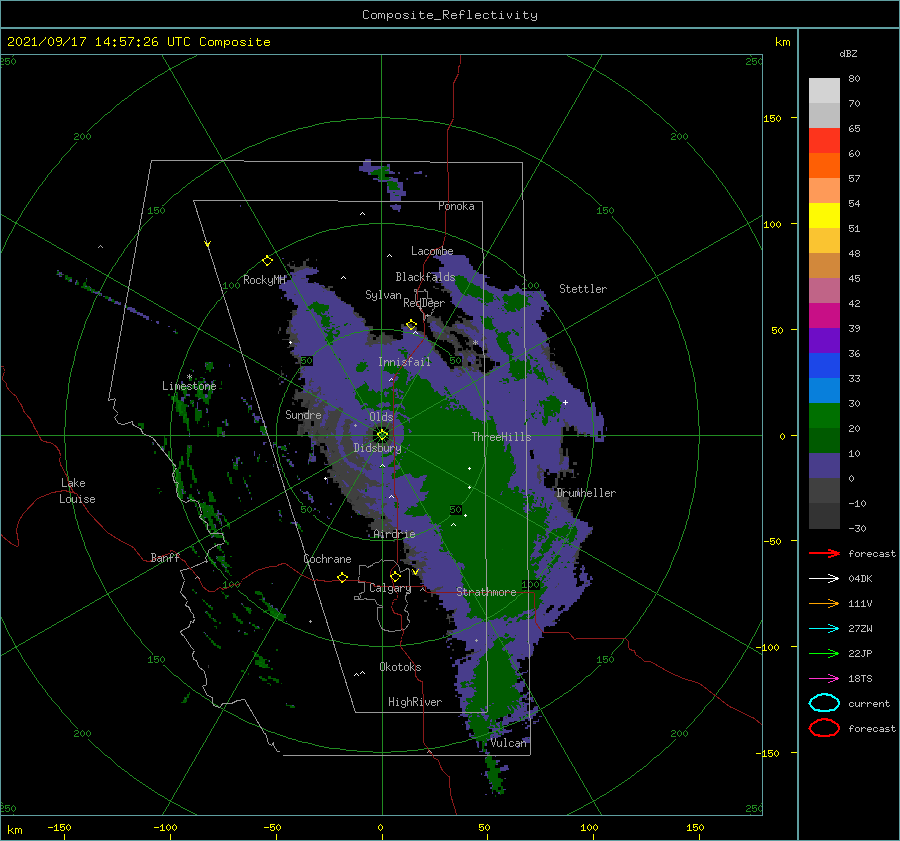
Task: Click the red 'forecast' ellipse icon
Action: point(824,728)
